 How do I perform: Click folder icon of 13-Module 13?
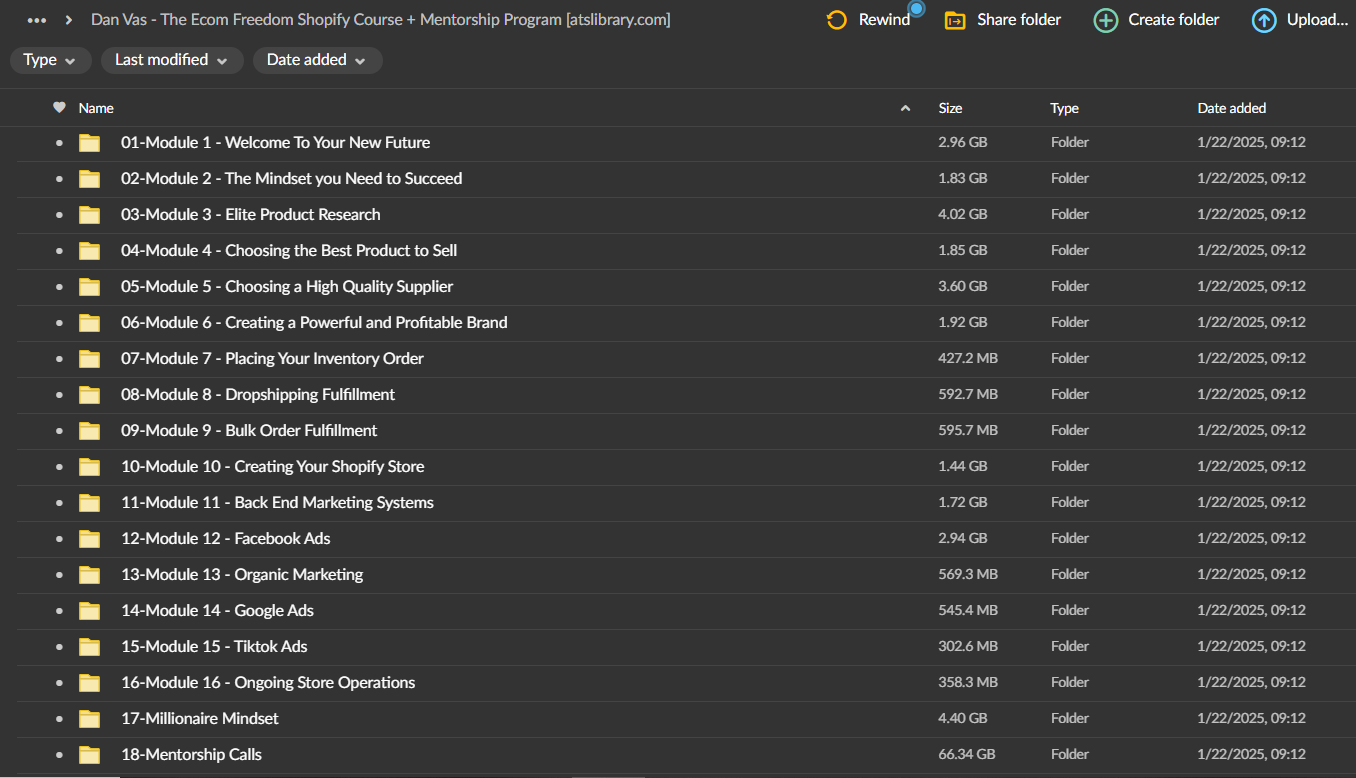tap(90, 575)
